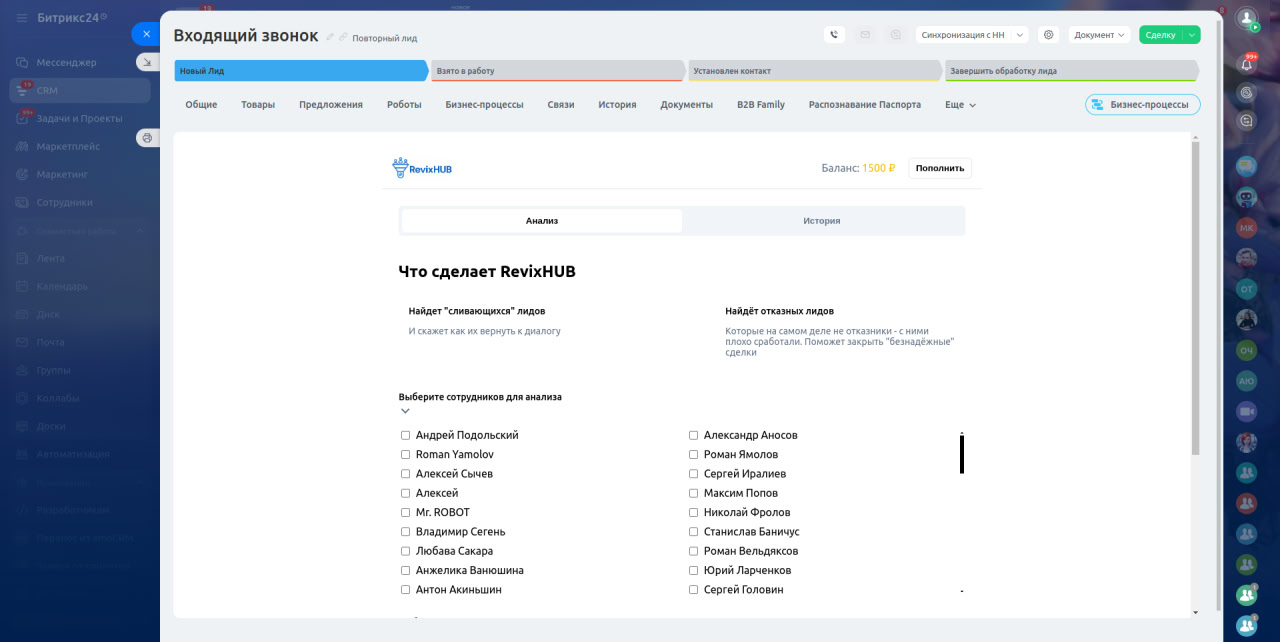Viewport: 1280px width, 642px height.
Task: Click the Бизнес-процессы outlined button
Action: (1142, 104)
